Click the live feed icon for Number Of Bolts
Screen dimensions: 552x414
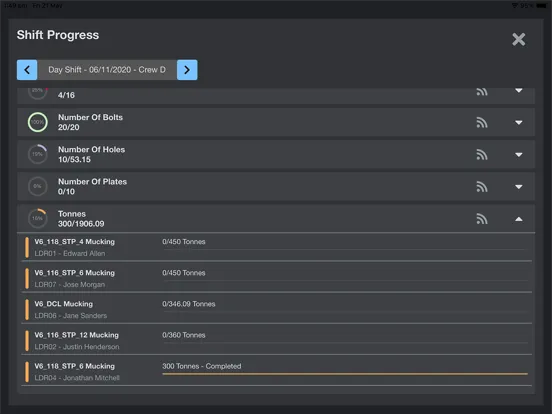pyautogui.click(x=482, y=123)
